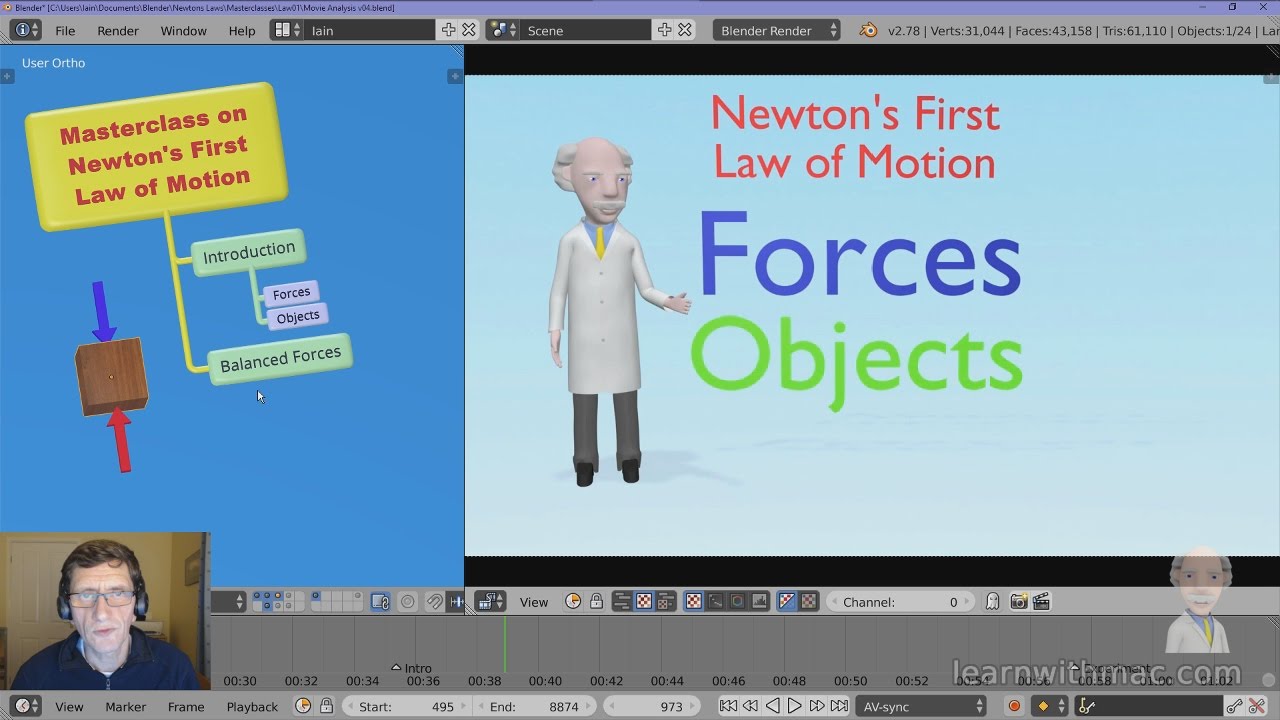Jump to the last frame
The height and width of the screenshot is (720, 1280).
839,707
